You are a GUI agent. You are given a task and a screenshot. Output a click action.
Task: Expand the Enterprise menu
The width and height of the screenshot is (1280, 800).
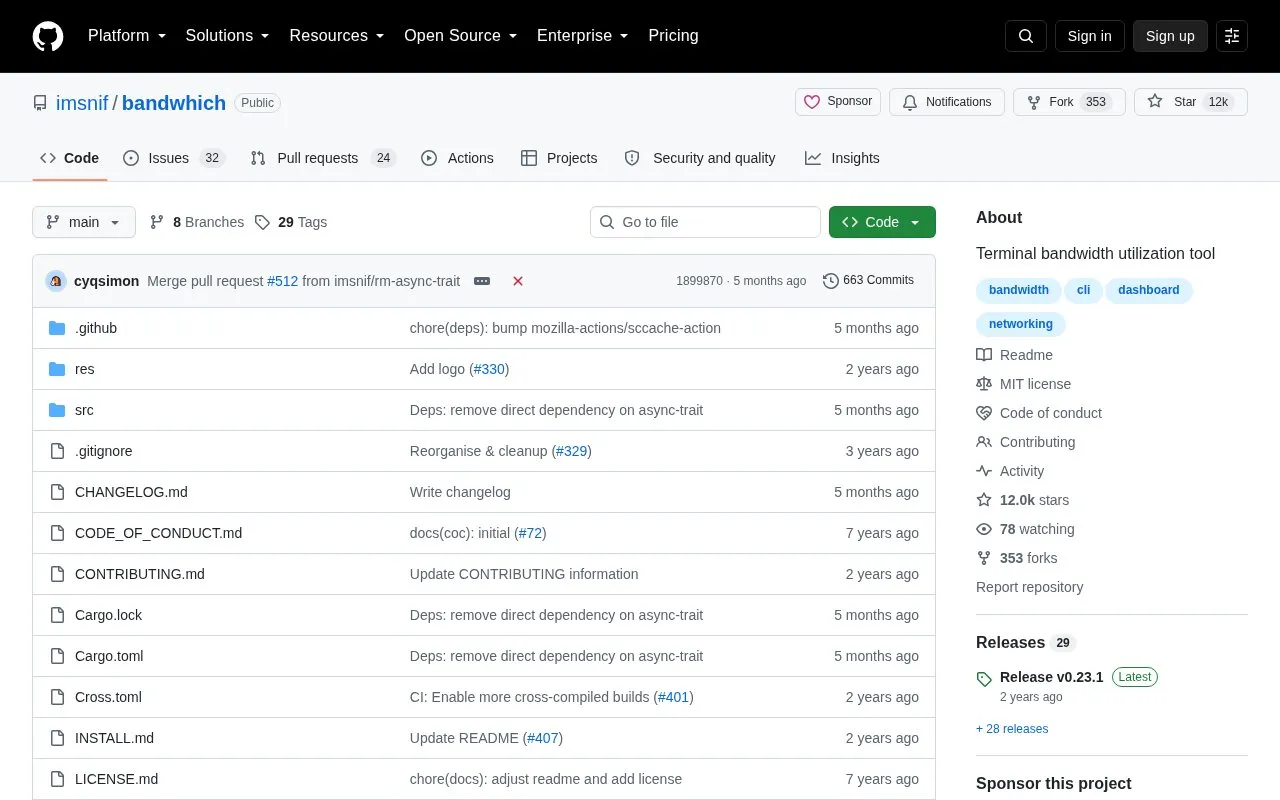pyautogui.click(x=583, y=36)
